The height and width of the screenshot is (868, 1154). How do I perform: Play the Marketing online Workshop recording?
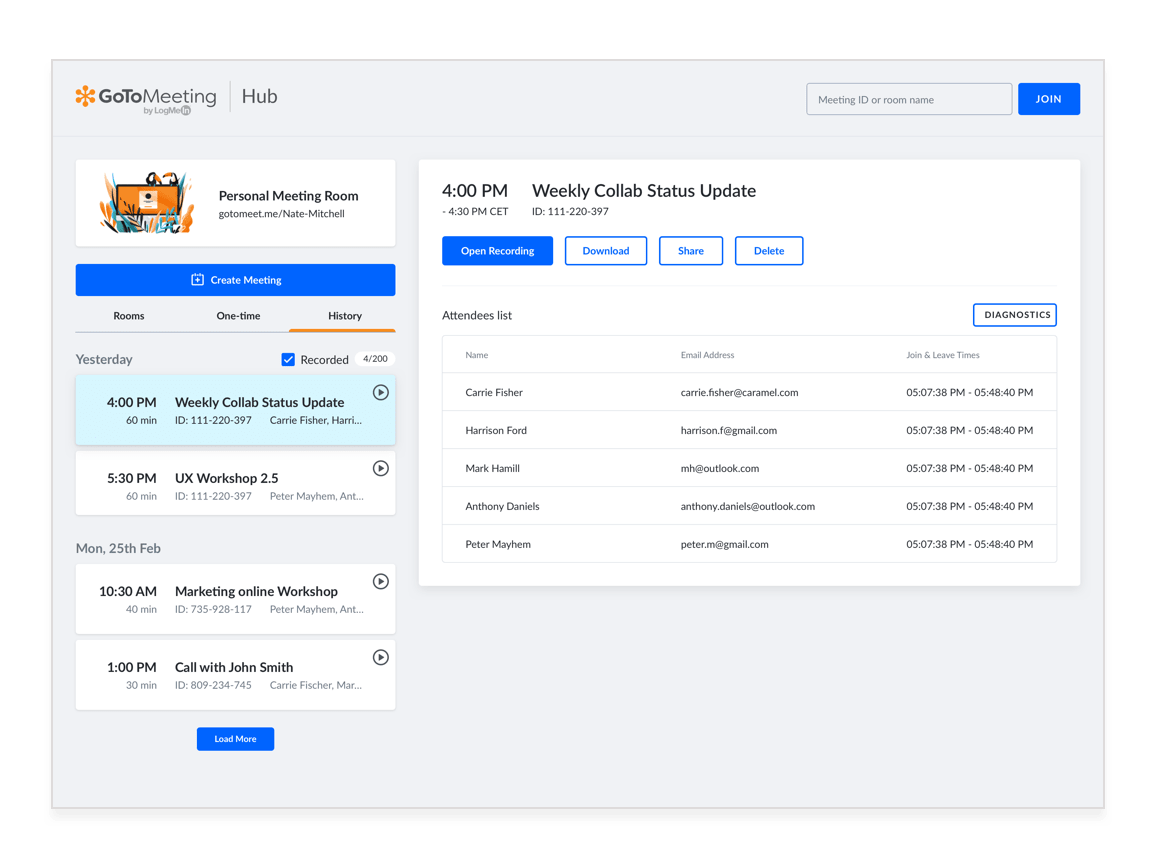[x=380, y=581]
